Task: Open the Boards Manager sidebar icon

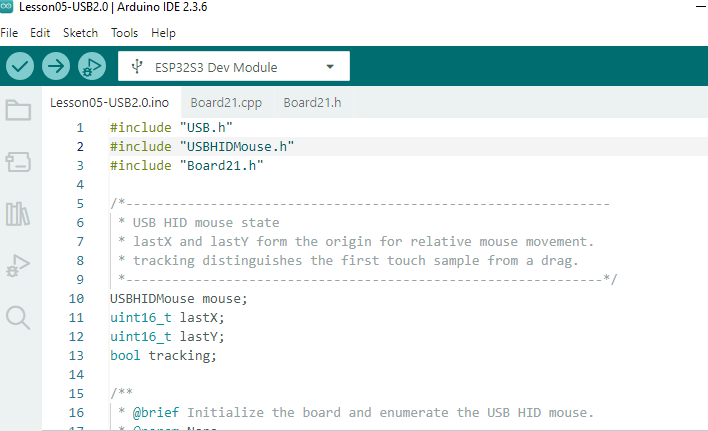Action: 18,161
